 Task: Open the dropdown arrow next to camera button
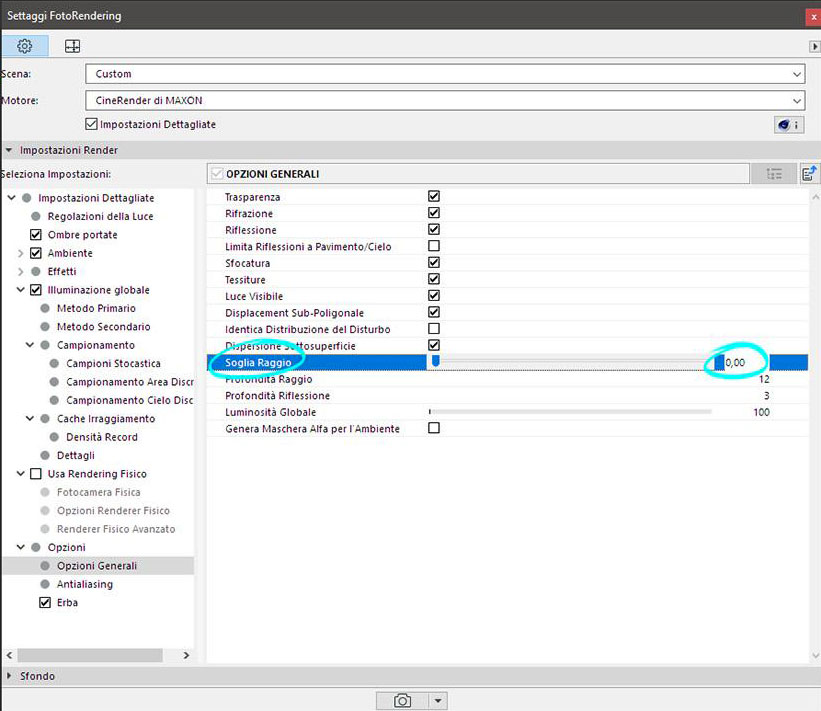click(x=438, y=701)
